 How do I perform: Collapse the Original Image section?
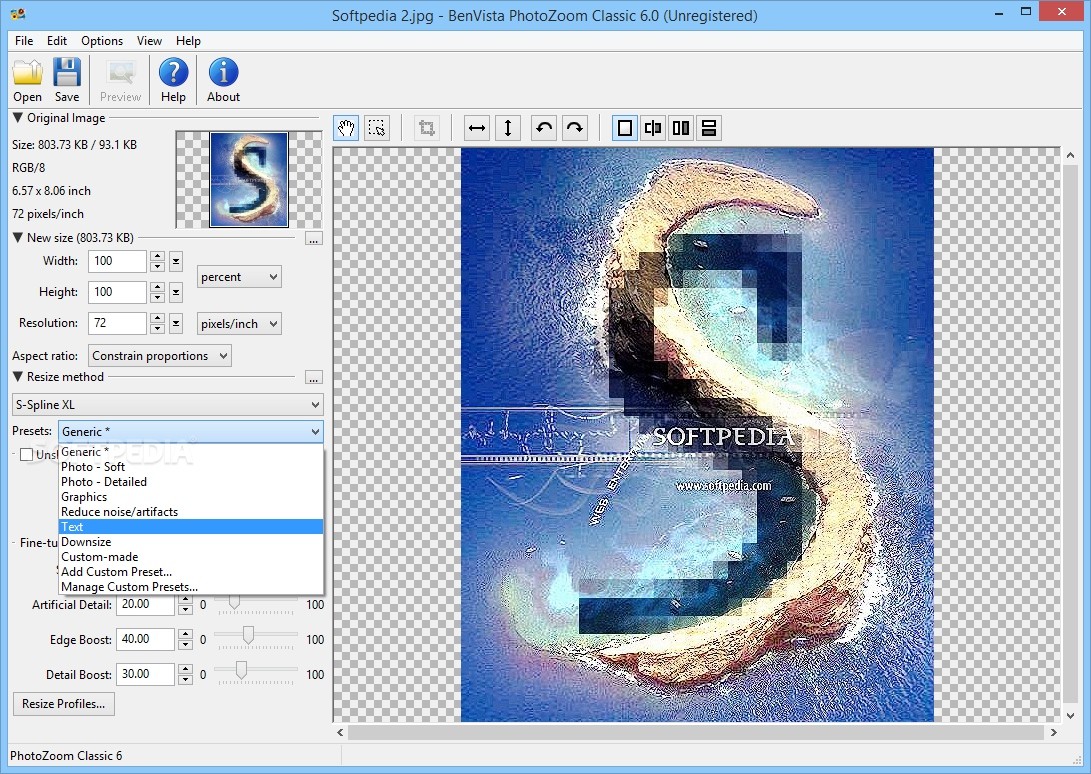(18, 118)
